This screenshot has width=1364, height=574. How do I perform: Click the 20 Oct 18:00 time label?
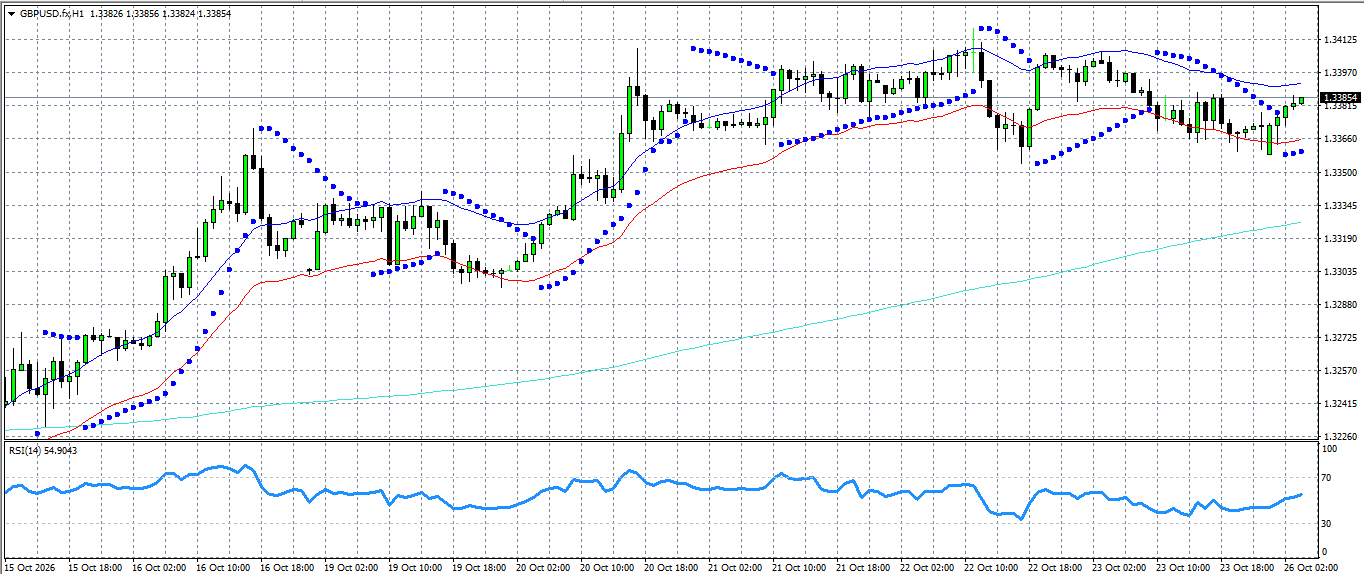[672, 567]
